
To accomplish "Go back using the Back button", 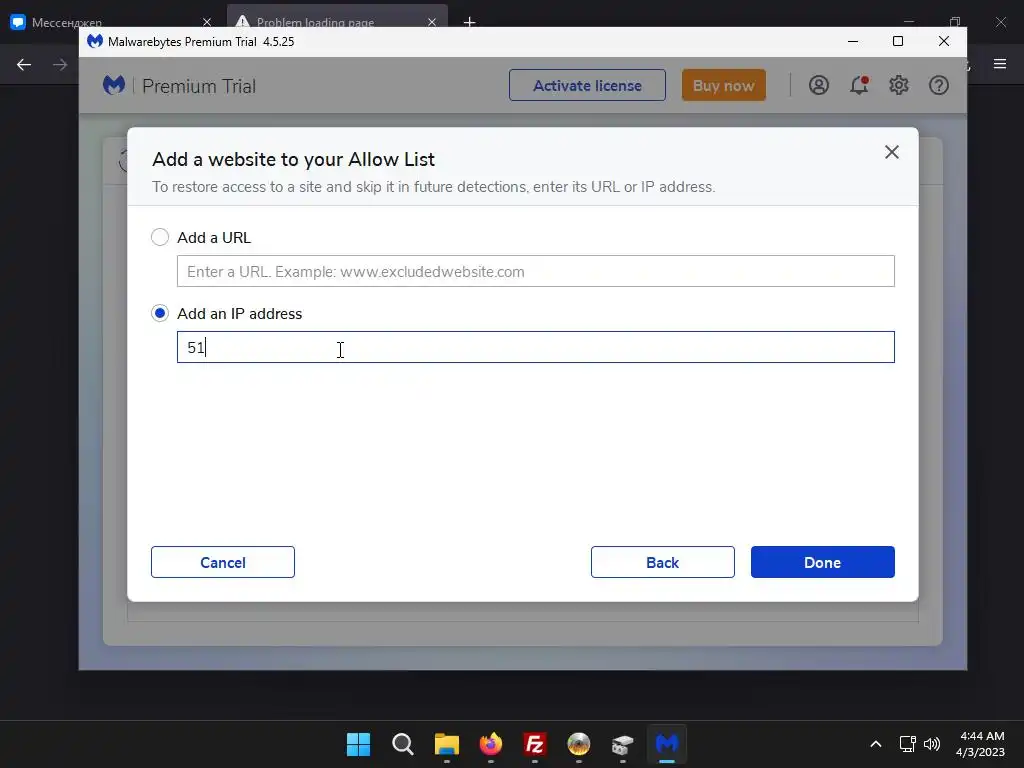I will click(x=662, y=562).
